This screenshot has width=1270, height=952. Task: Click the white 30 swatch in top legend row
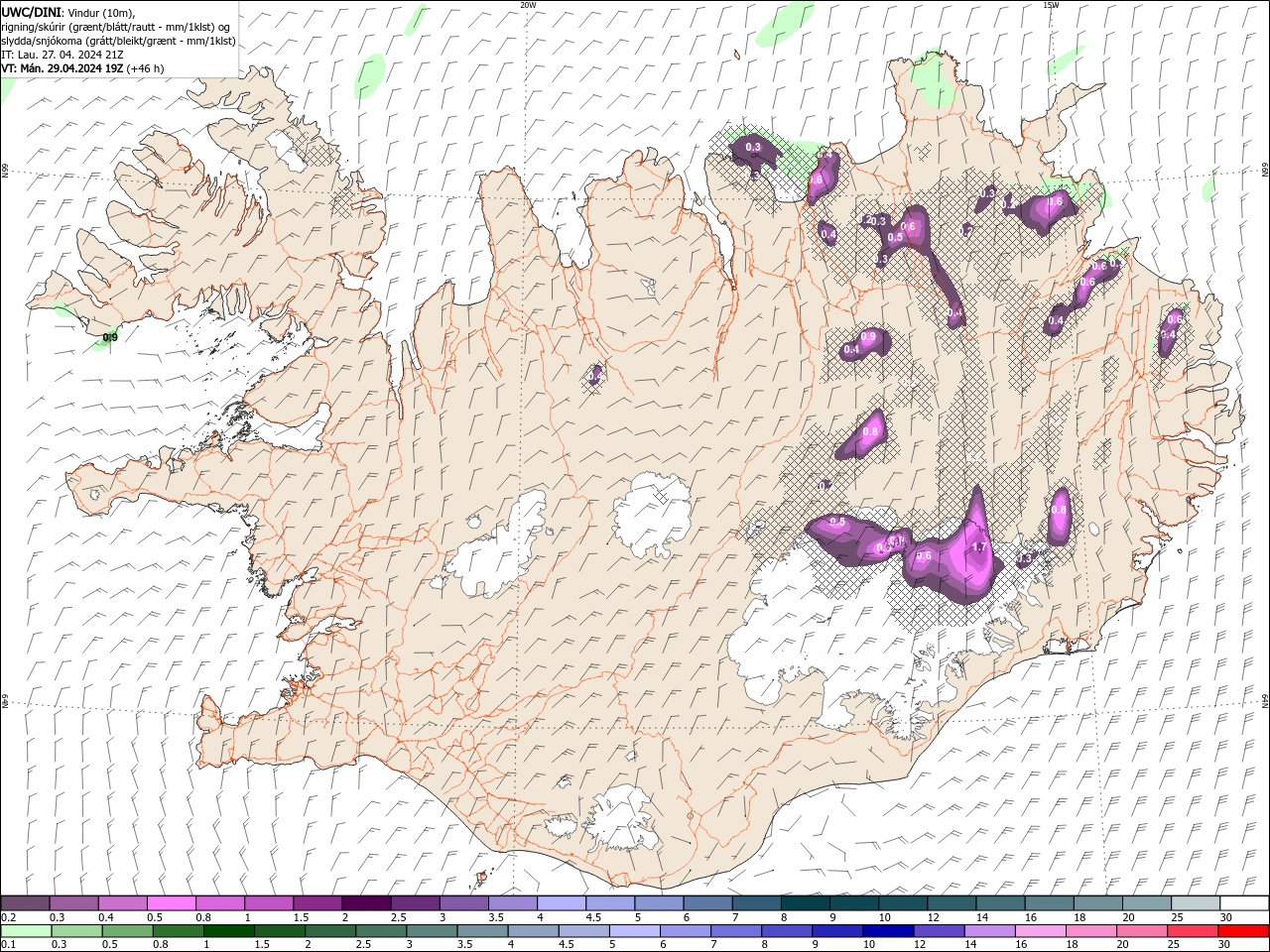click(1244, 903)
